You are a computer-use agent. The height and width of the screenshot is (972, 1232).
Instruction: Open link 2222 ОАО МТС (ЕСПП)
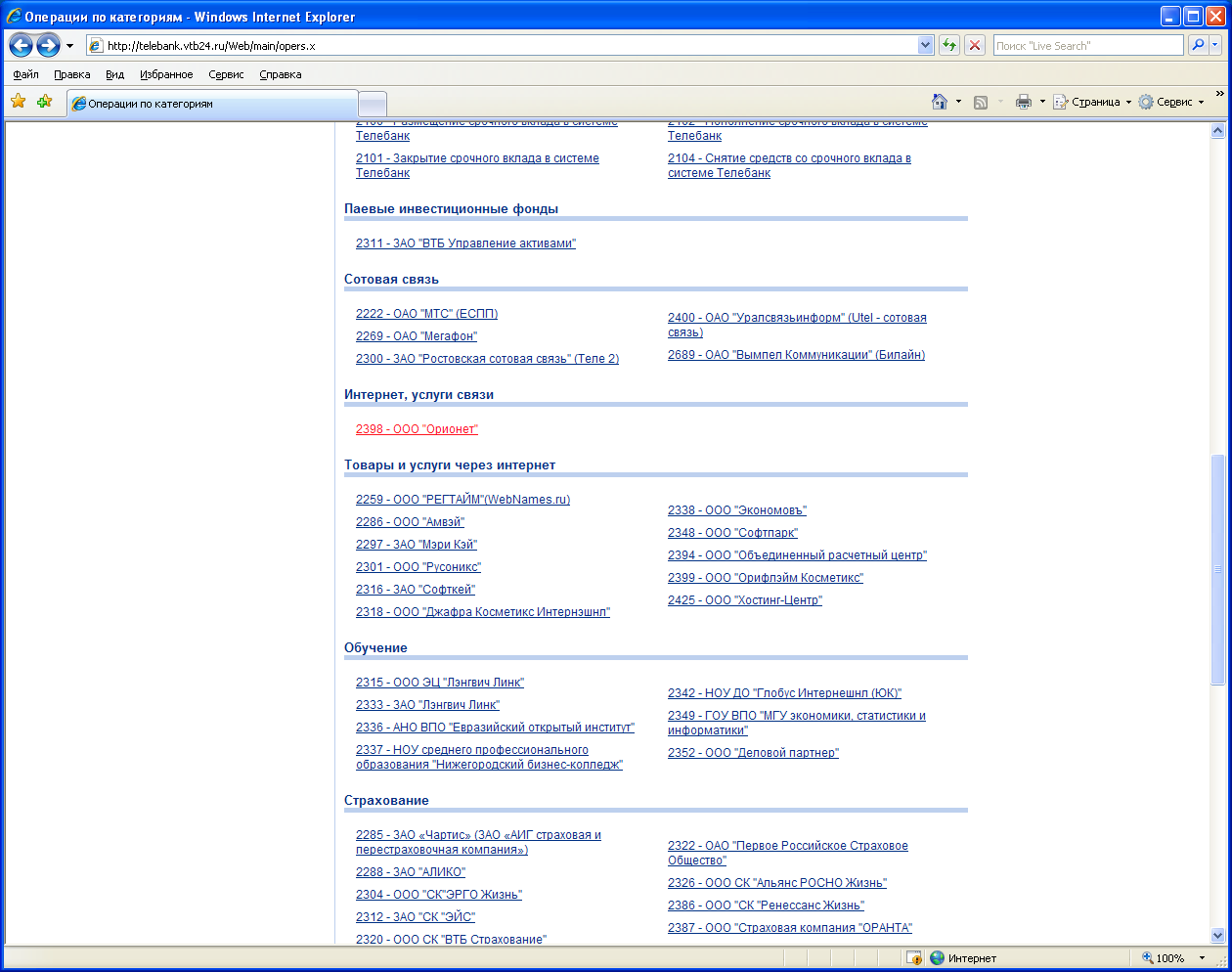point(426,314)
